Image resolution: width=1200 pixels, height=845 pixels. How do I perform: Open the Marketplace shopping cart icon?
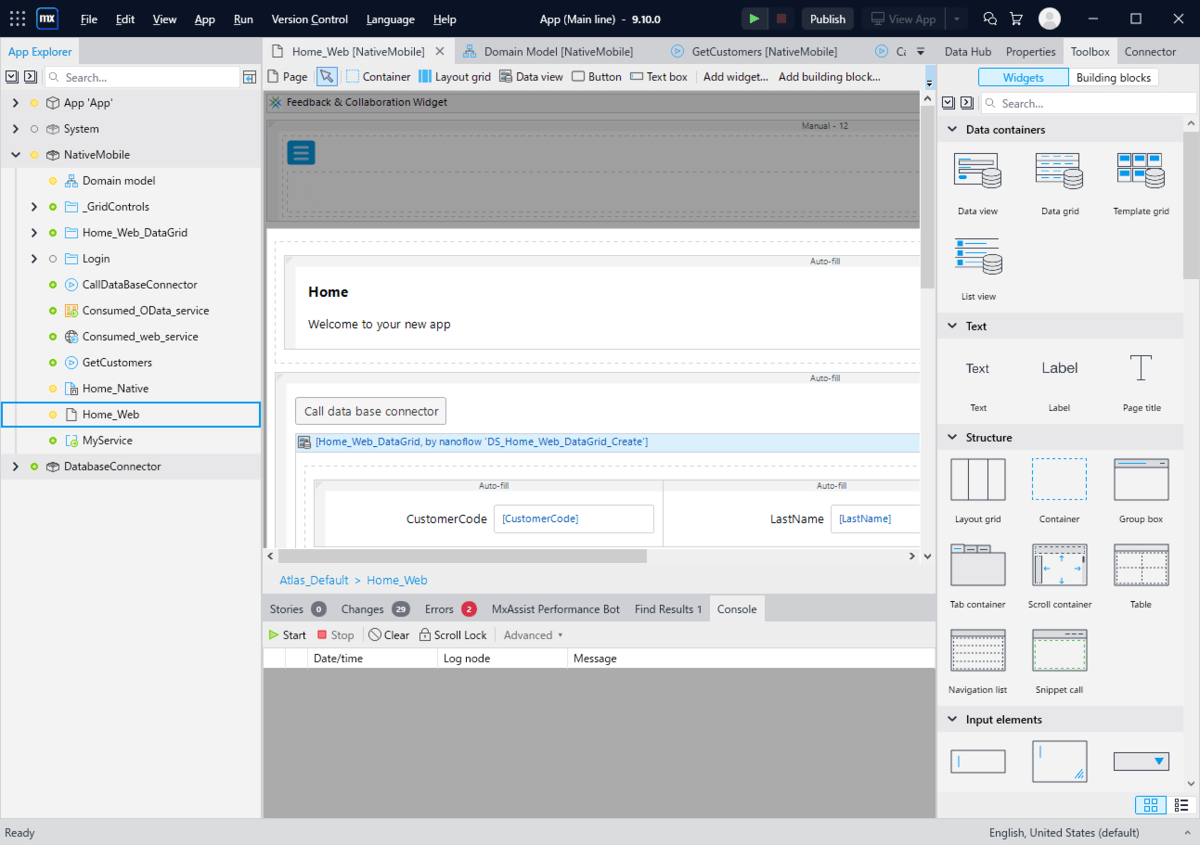1019,18
